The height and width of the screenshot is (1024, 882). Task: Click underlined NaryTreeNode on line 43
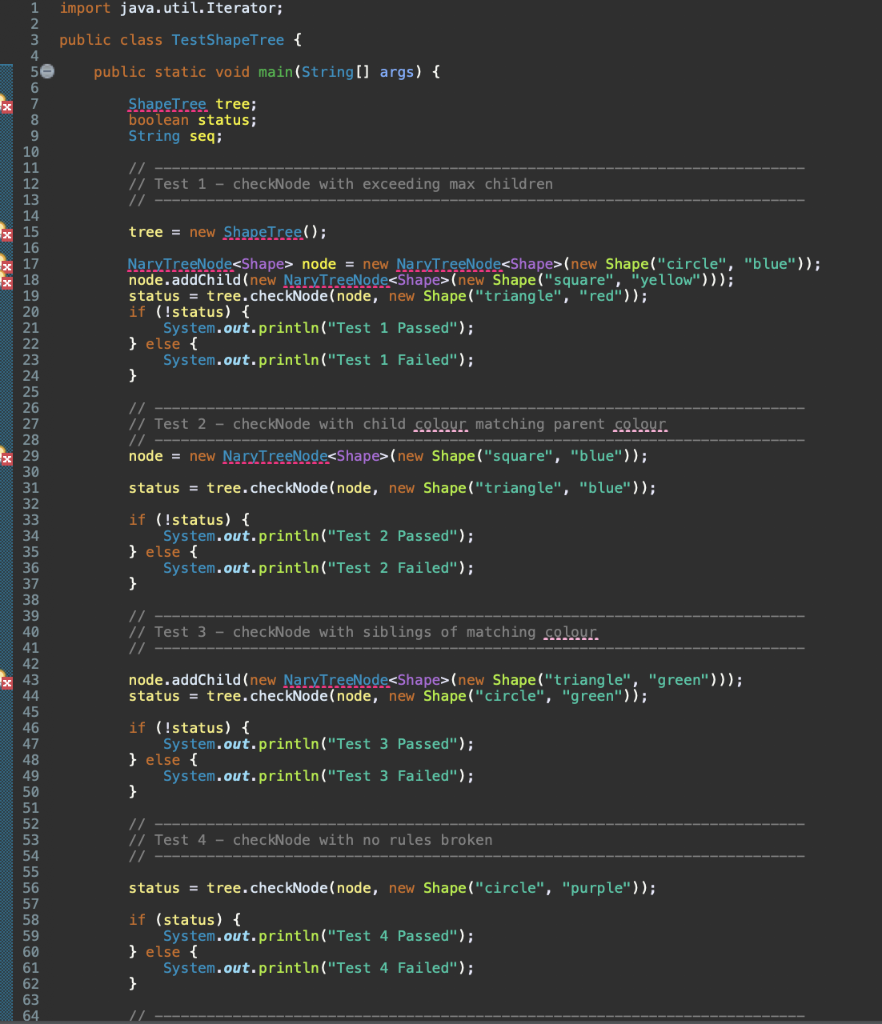pyautogui.click(x=336, y=680)
